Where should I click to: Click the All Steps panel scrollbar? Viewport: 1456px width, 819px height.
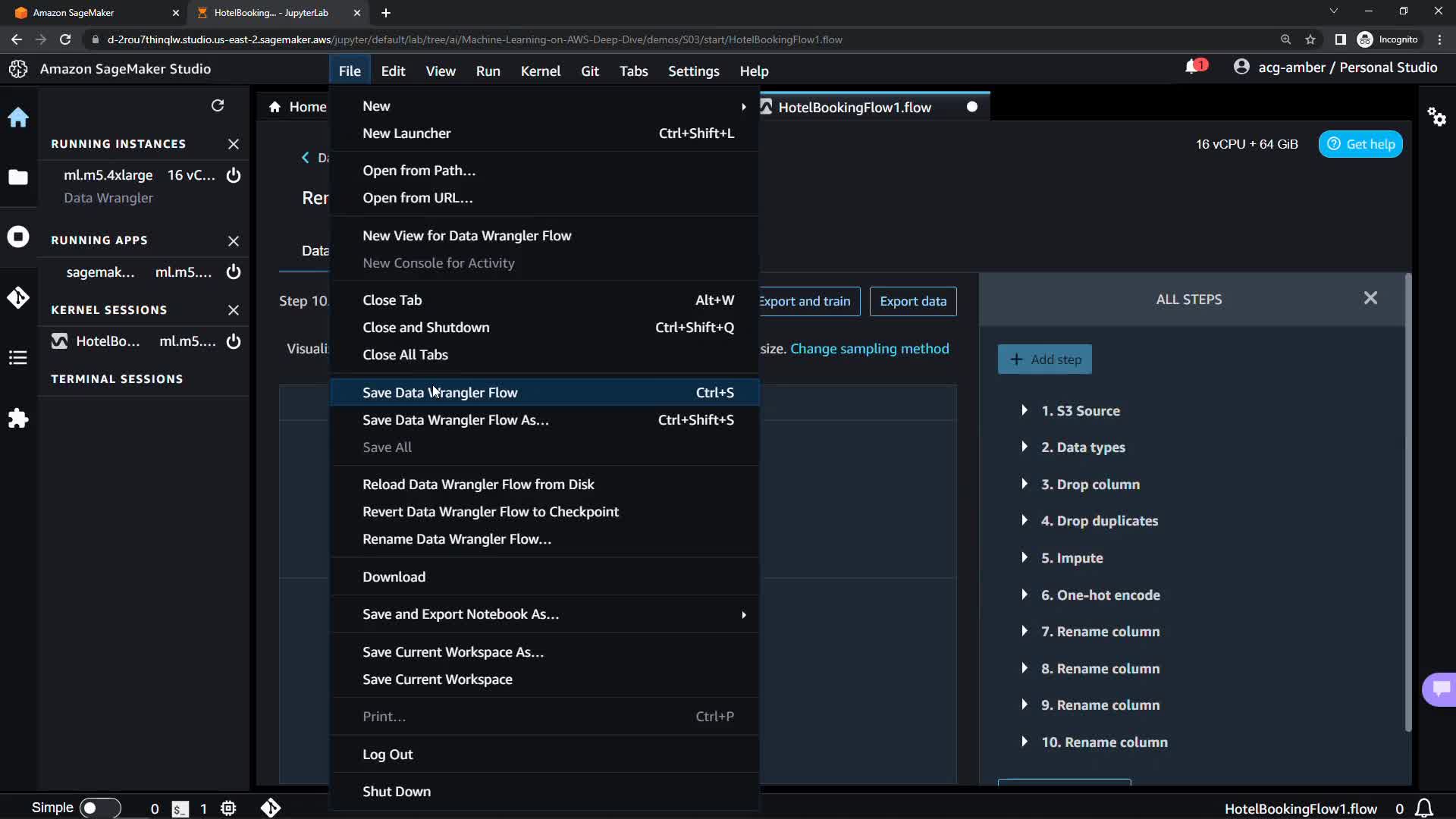coord(1407,500)
